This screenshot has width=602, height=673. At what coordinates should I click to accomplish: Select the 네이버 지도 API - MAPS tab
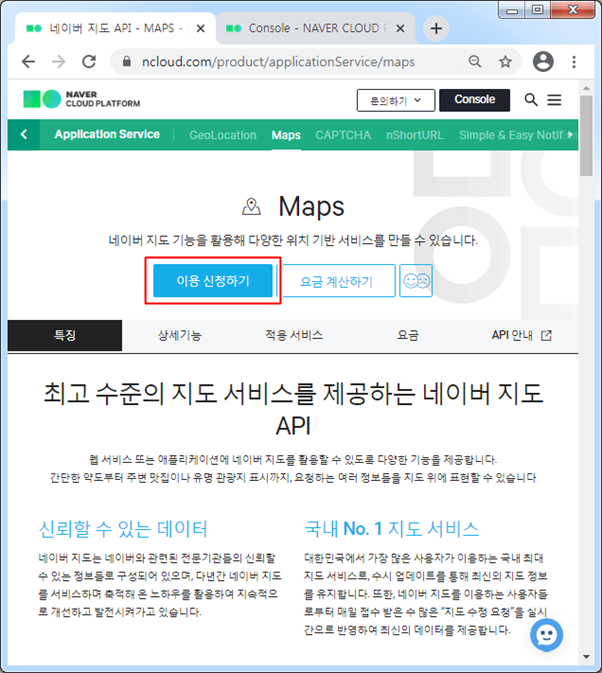[115, 28]
